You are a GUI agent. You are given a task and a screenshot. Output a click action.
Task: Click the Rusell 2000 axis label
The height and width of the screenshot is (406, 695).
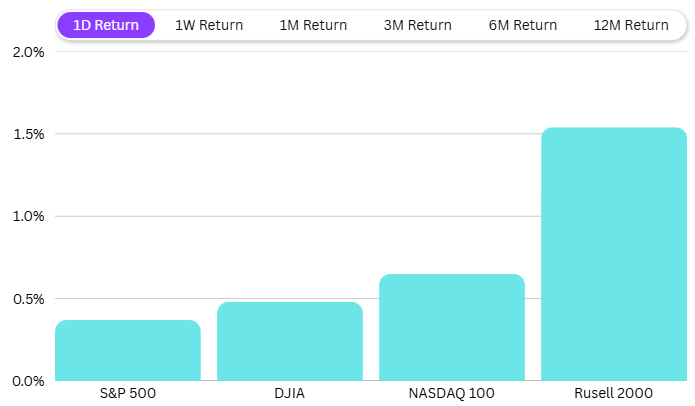[614, 393]
